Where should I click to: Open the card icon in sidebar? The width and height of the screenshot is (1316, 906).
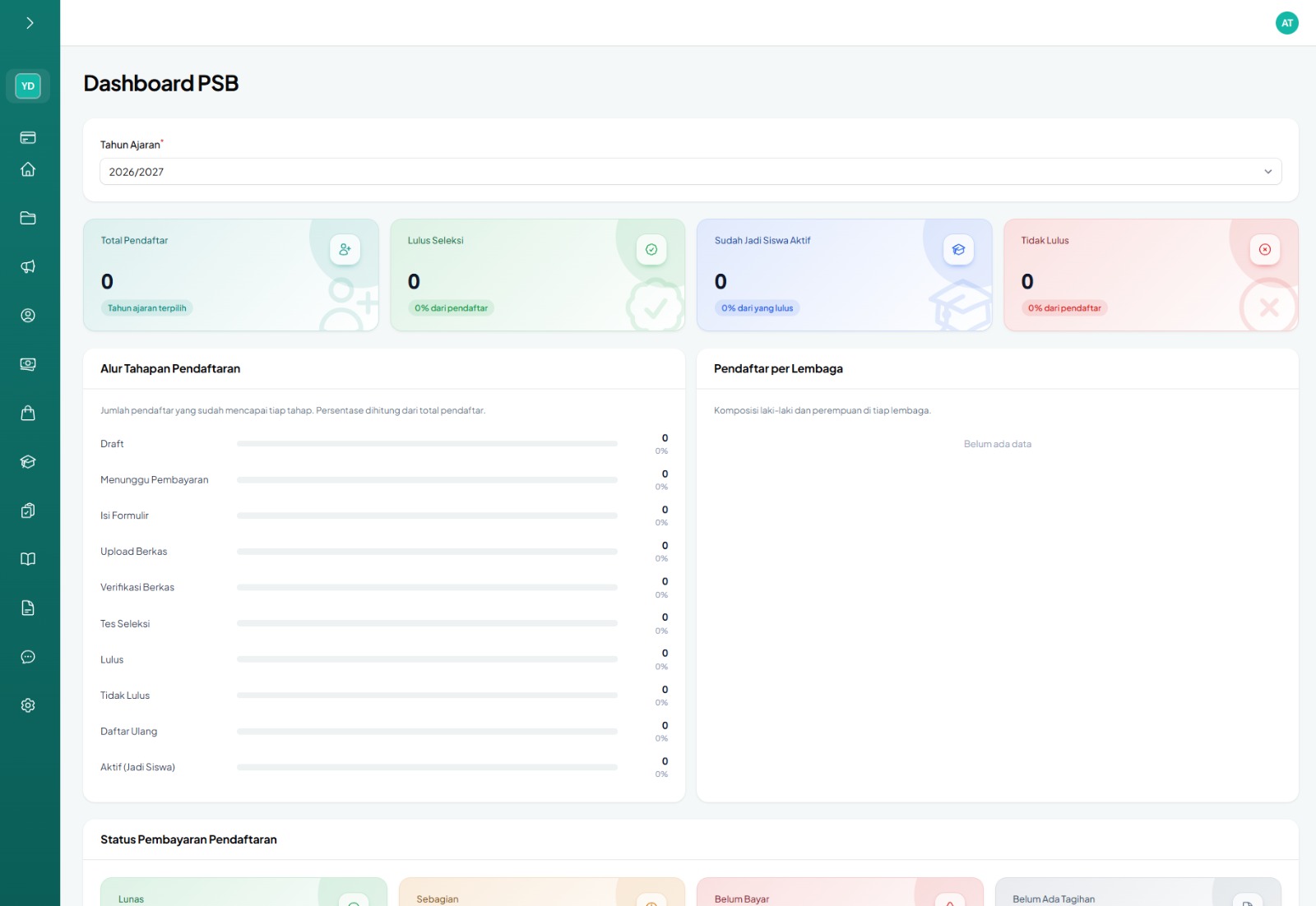(28, 137)
